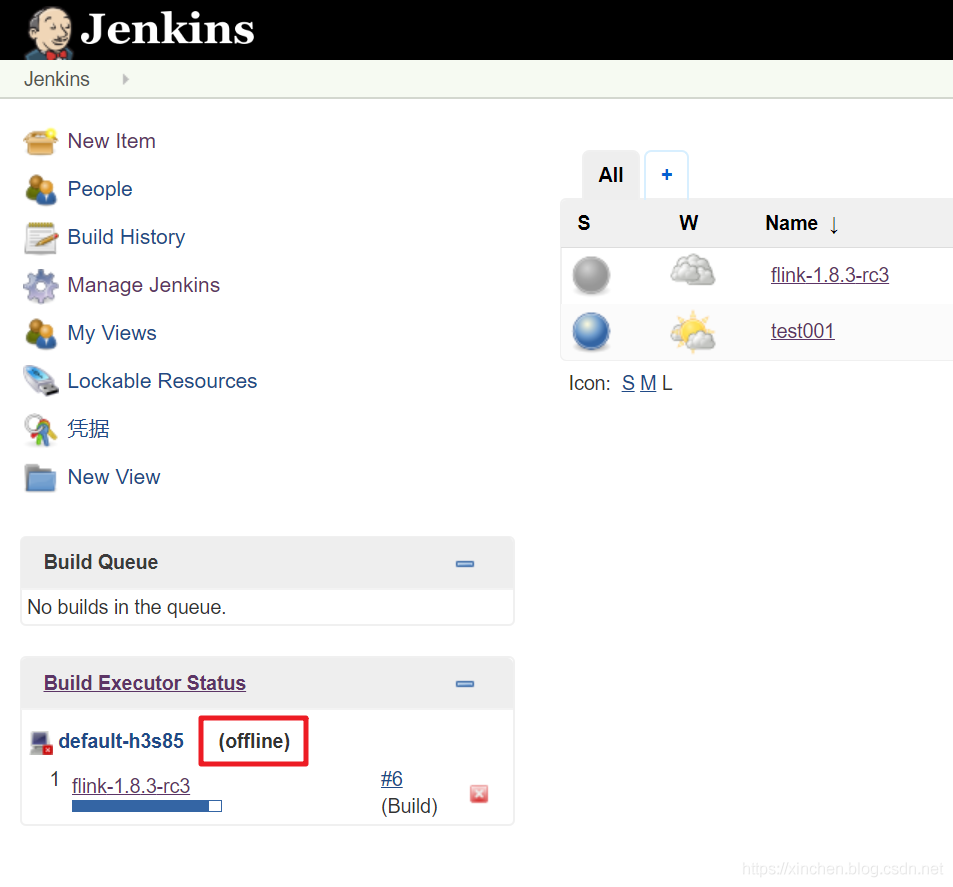Sort the table by the W column

pyautogui.click(x=688, y=223)
